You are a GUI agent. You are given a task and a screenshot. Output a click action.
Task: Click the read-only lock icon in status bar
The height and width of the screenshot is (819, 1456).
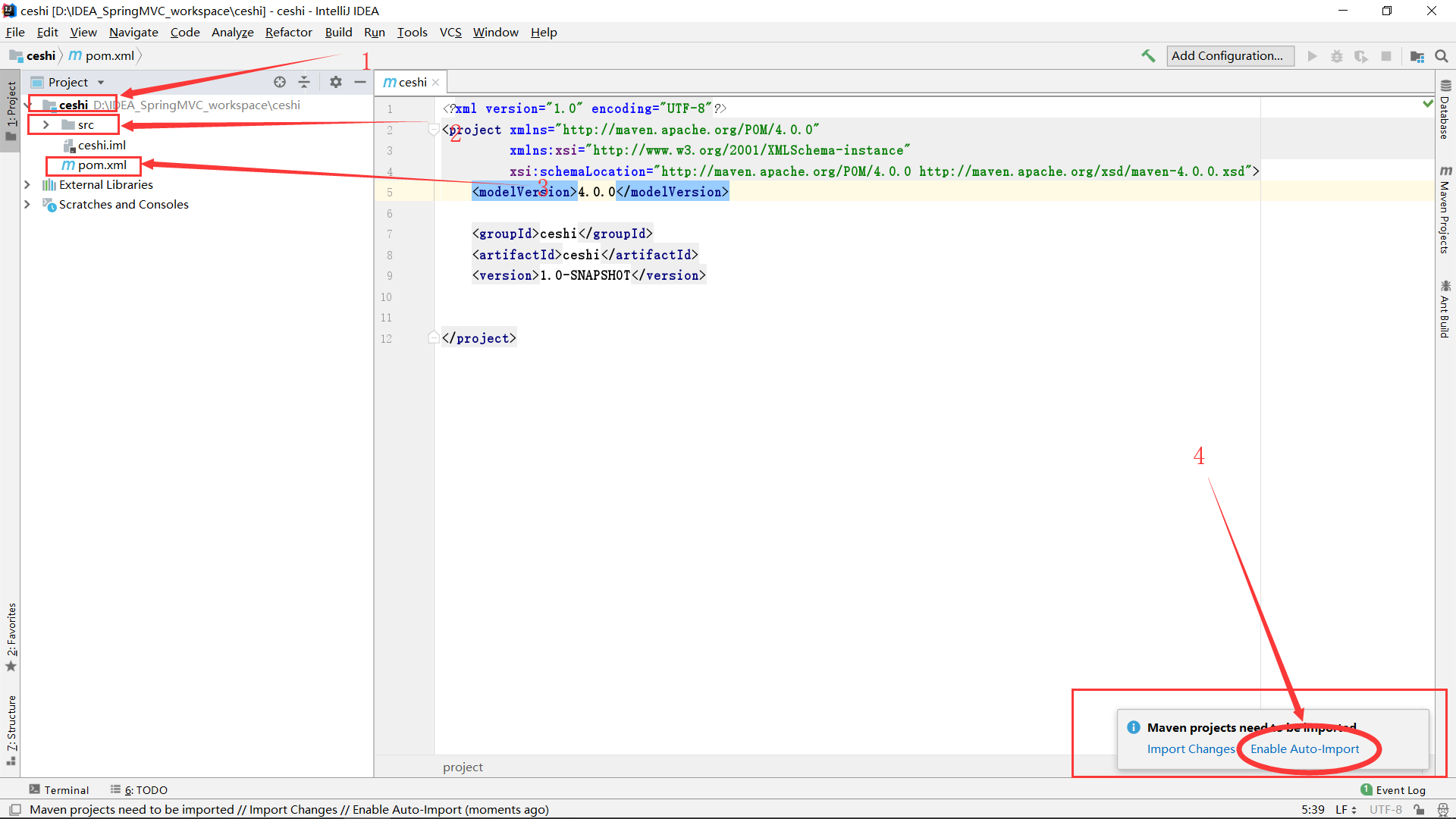[x=1419, y=810]
